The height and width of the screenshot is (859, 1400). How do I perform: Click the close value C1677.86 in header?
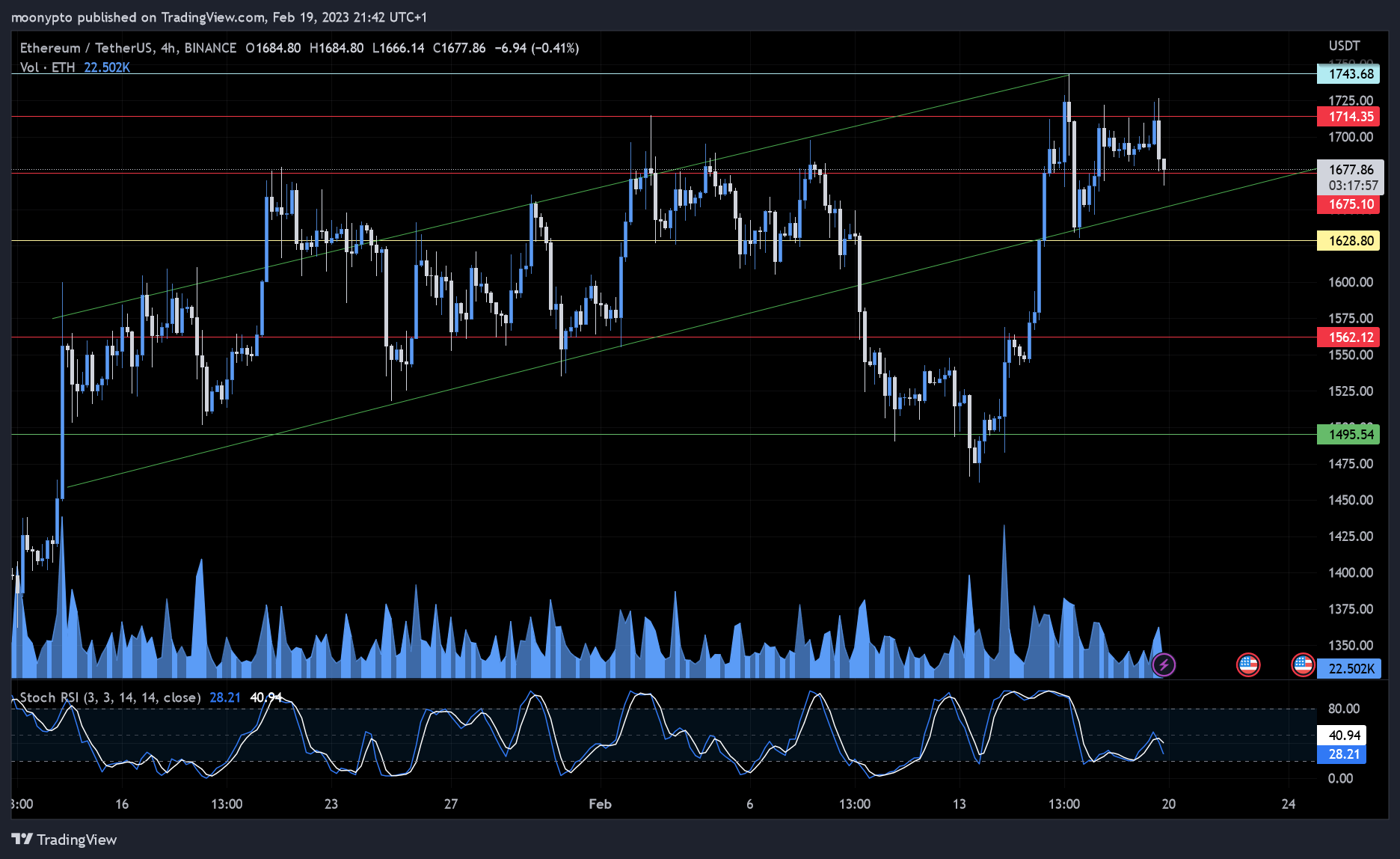[459, 48]
